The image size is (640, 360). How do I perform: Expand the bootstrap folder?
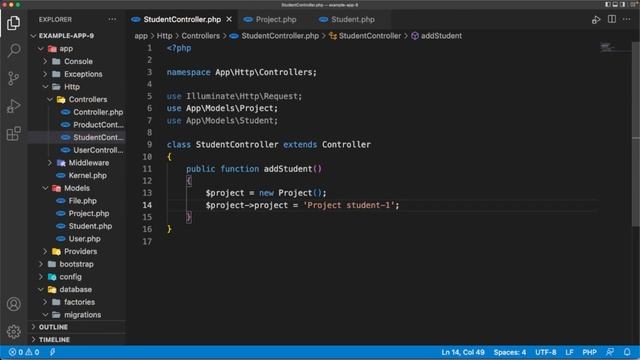[x=40, y=264]
